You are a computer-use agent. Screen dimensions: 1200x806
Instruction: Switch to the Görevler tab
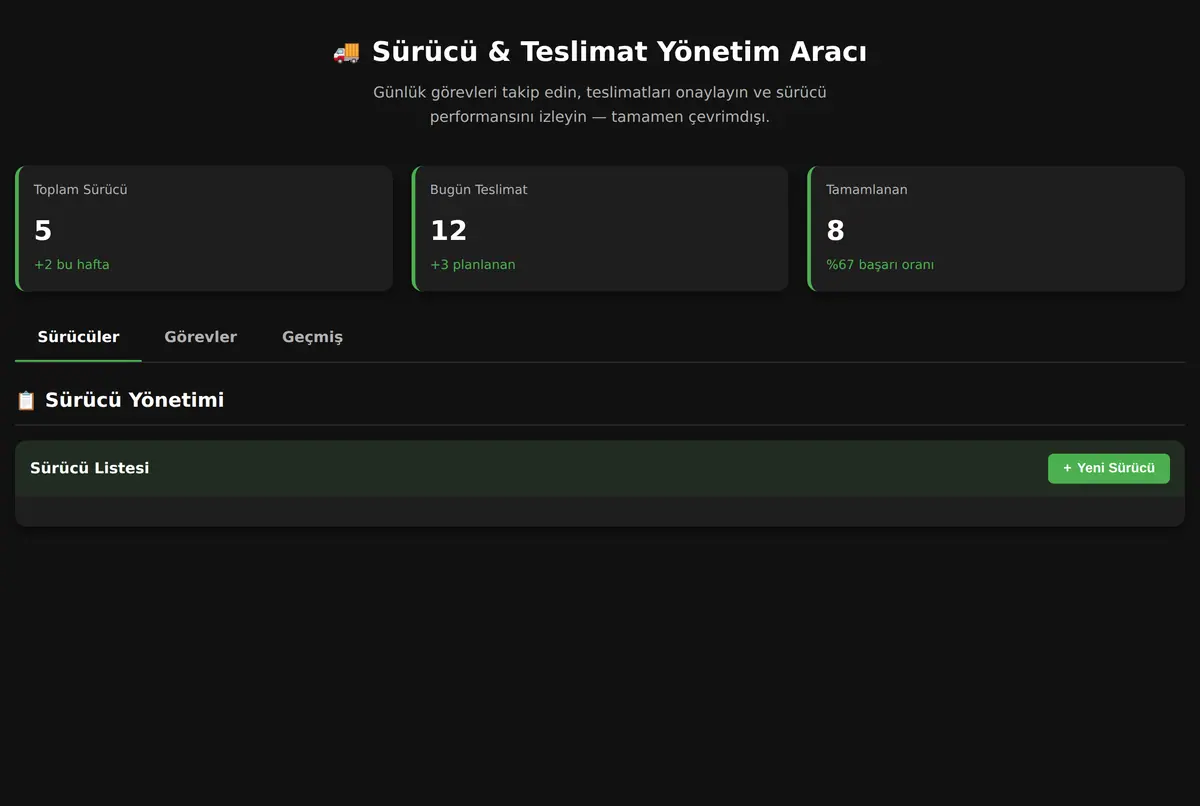coord(200,337)
